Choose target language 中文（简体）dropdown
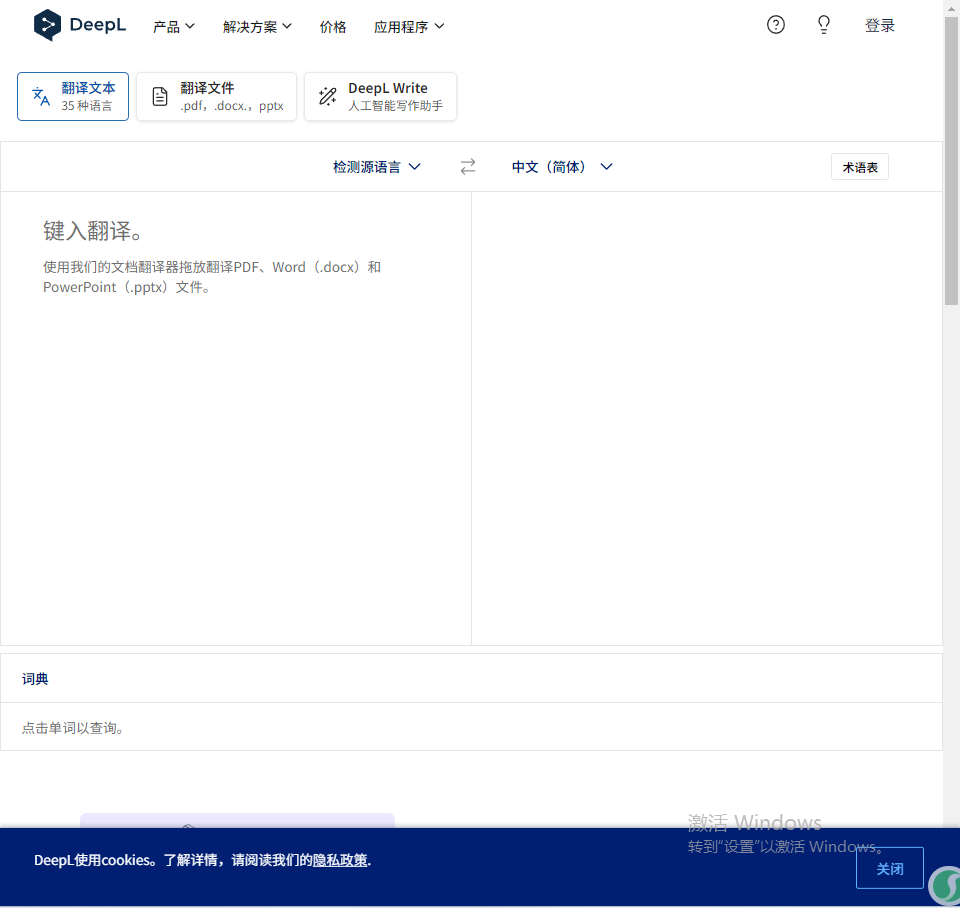The width and height of the screenshot is (960, 908). point(562,167)
